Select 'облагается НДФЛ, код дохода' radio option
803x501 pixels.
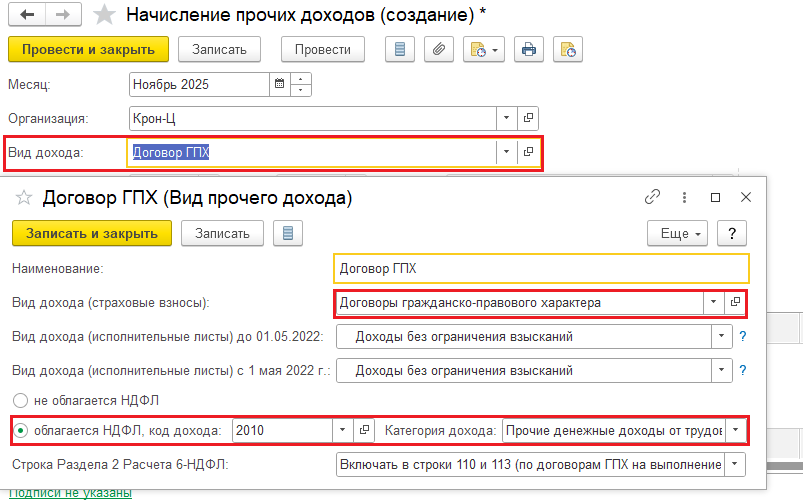point(20,431)
